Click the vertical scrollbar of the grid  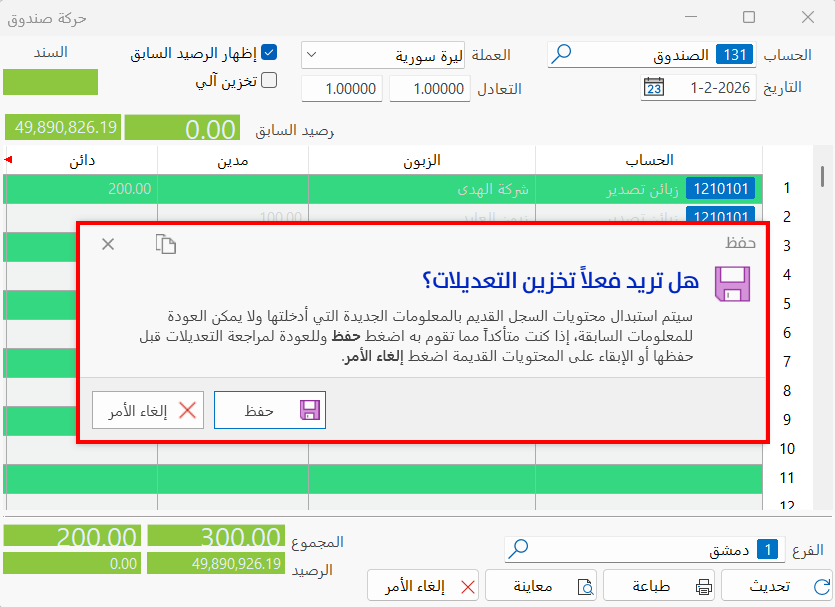[x=823, y=327]
